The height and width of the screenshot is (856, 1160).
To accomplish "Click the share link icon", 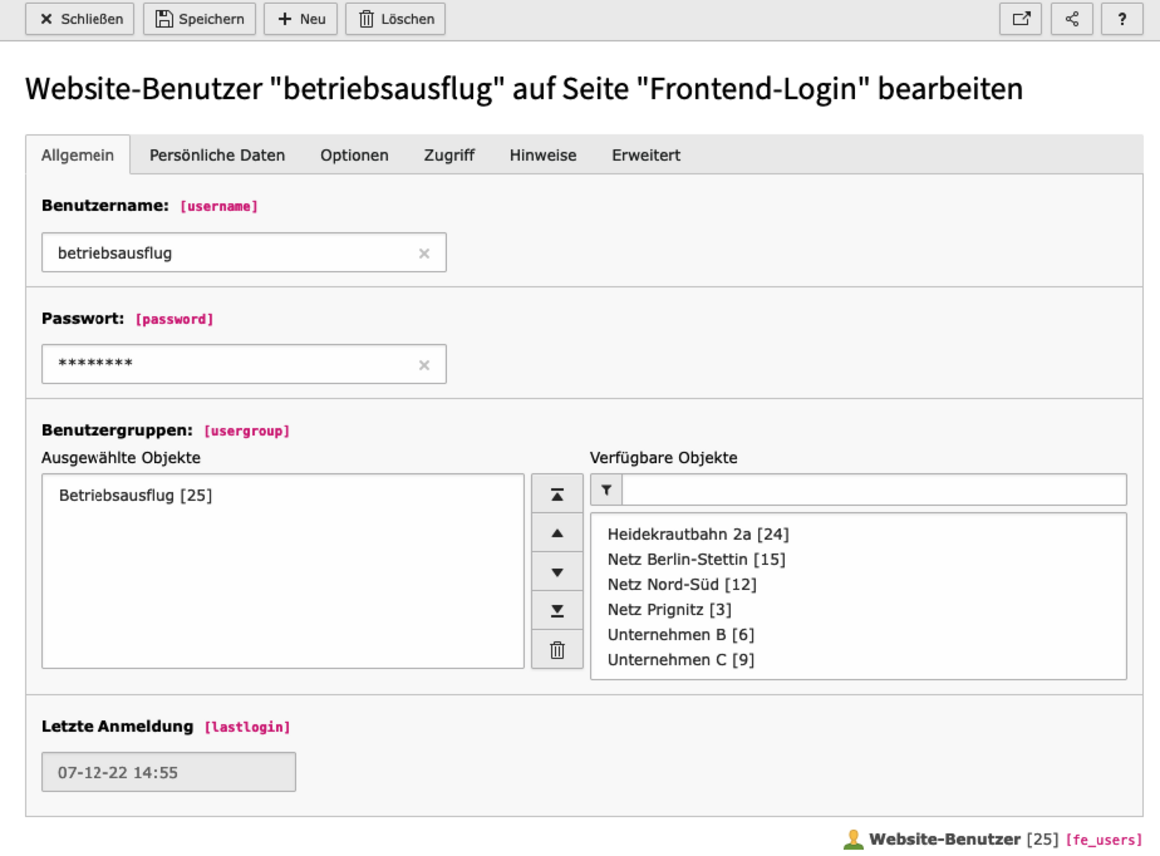I will (x=1071, y=19).
